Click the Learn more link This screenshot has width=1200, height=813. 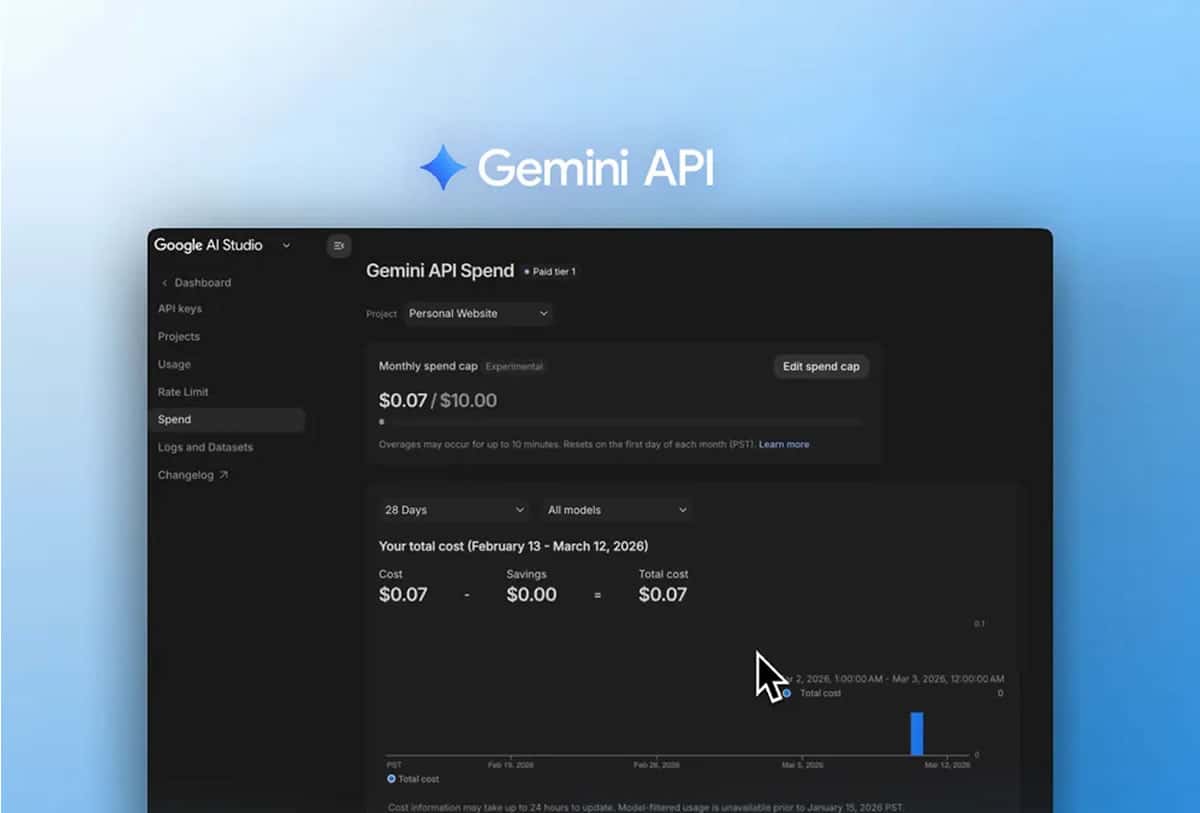click(x=784, y=444)
